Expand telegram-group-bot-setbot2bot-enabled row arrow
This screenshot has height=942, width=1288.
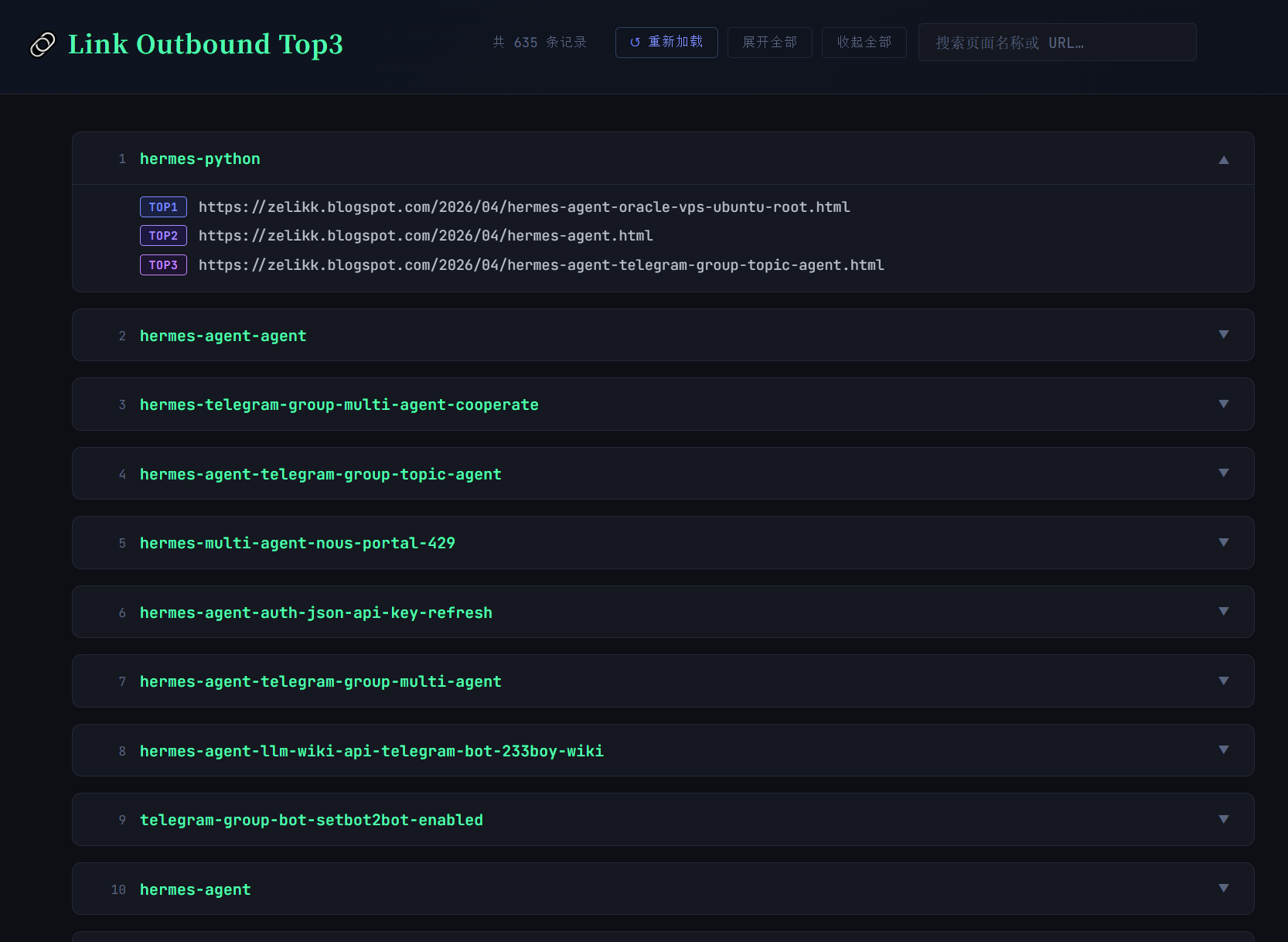(1223, 820)
